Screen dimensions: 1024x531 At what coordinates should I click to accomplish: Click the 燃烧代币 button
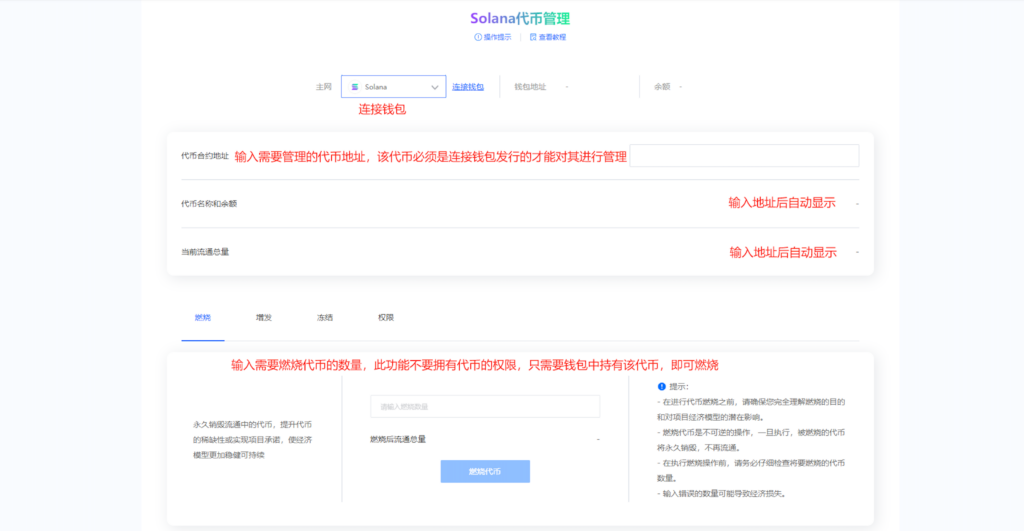click(x=485, y=472)
